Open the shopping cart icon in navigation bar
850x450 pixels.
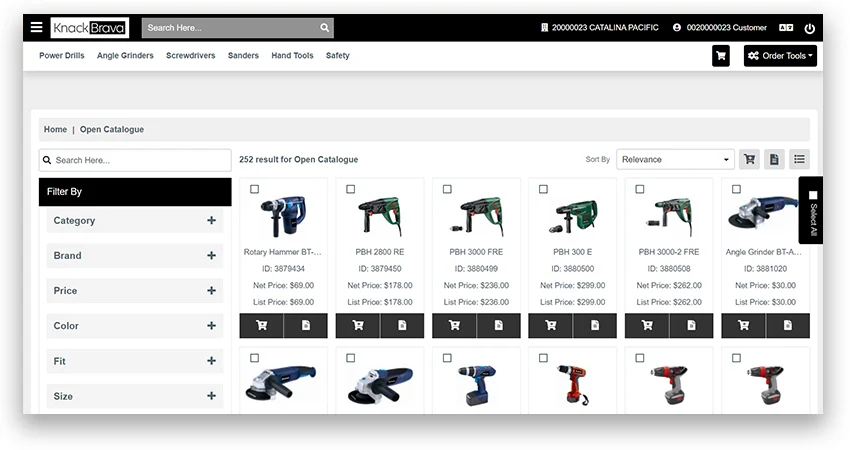(x=721, y=56)
